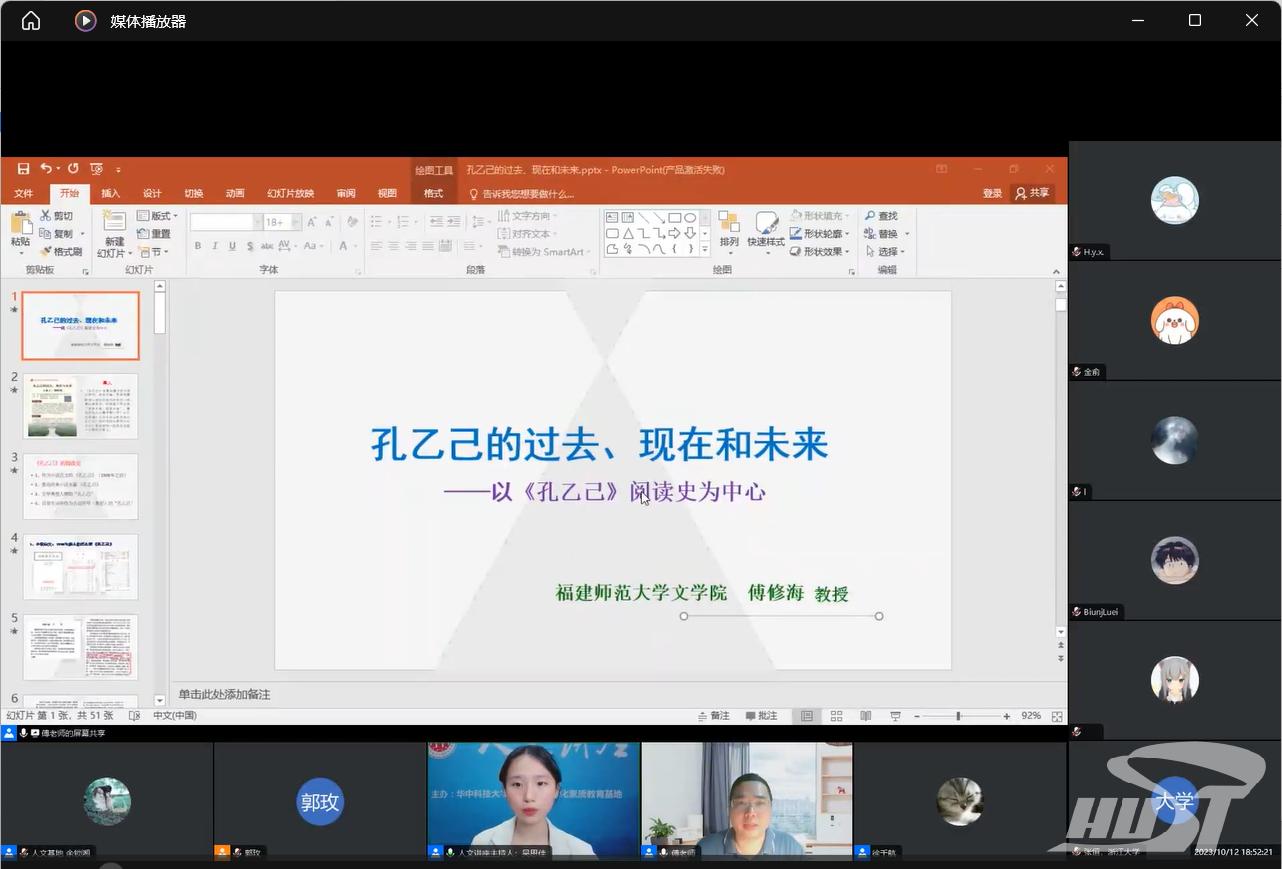The image size is (1282, 869).
Task: Click the media player home icon
Action: pos(31,21)
